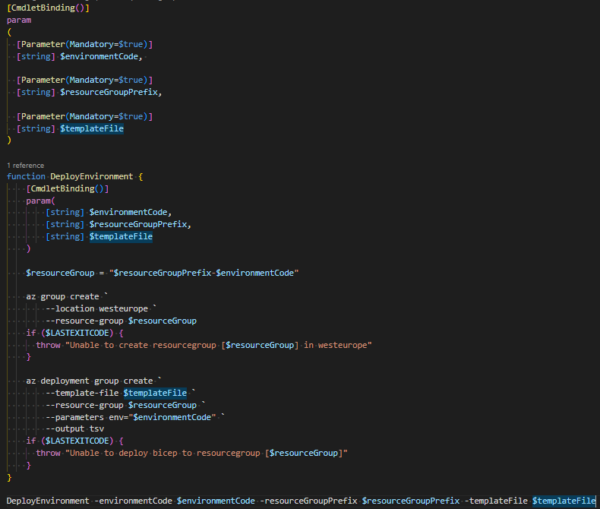The image size is (600, 509).
Task: Click '--output tsv' argument
Action: (75, 429)
